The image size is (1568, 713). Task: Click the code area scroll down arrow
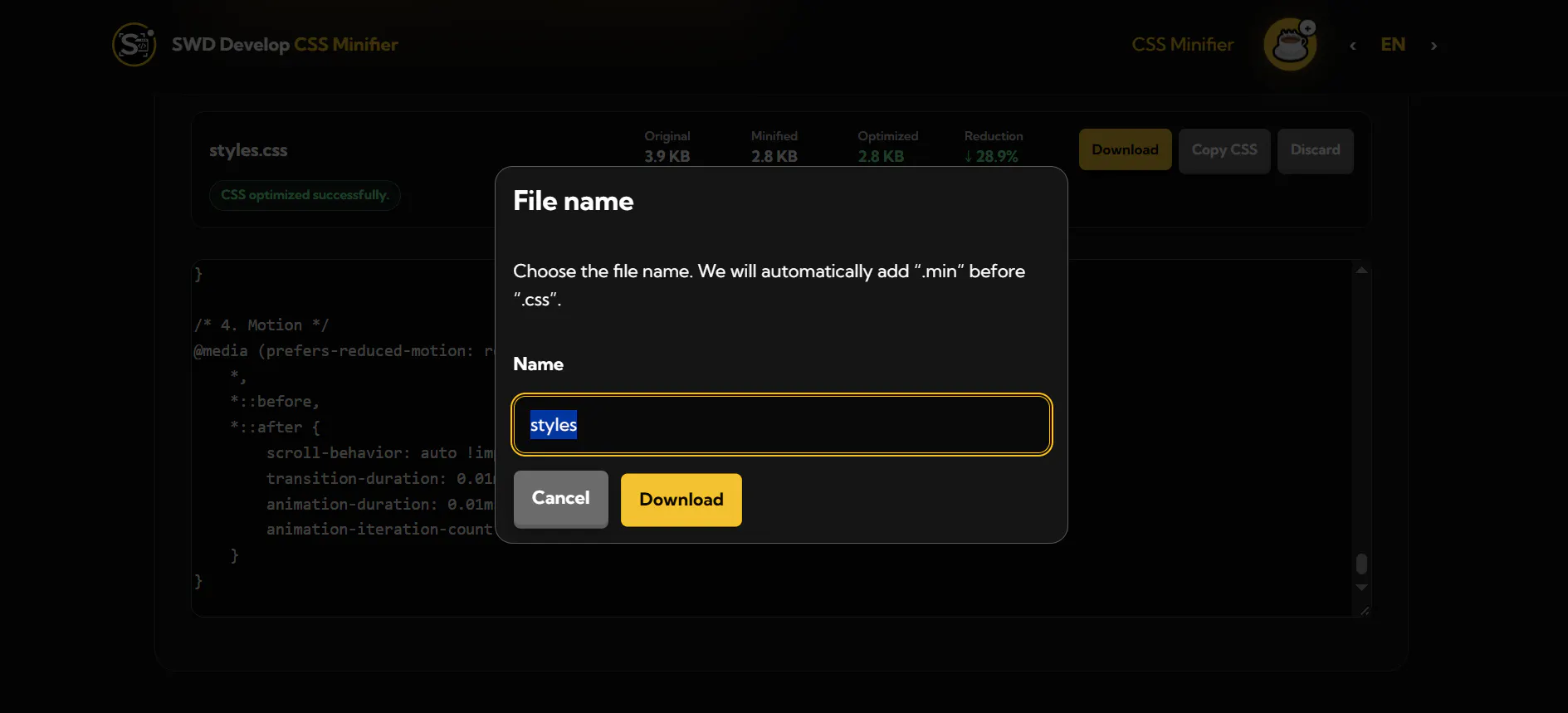(x=1361, y=588)
